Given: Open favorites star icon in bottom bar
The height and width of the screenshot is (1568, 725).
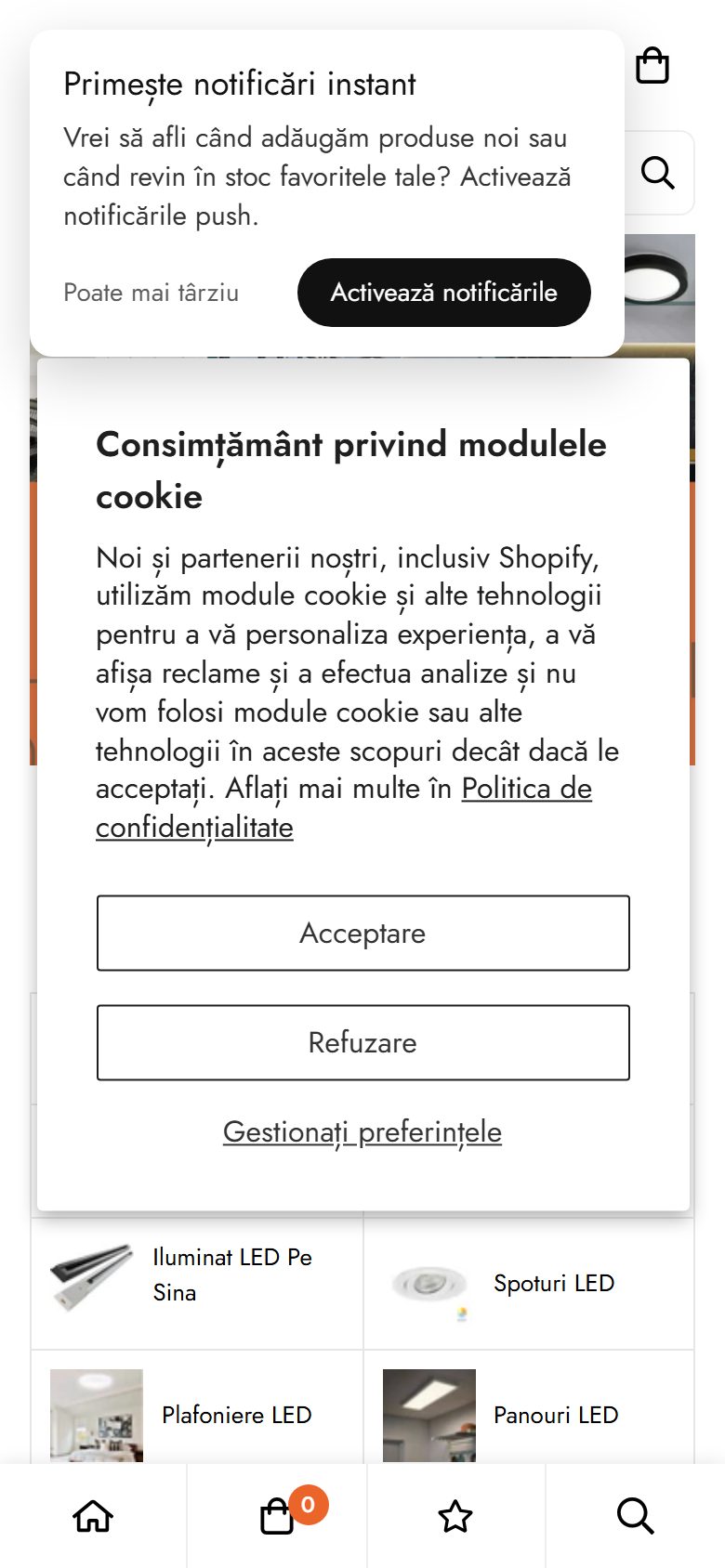Looking at the screenshot, I should point(455,1516).
